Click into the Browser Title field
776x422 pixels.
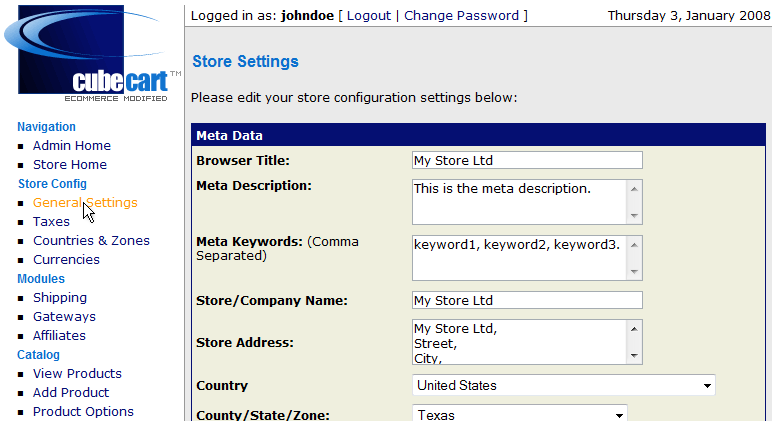click(527, 160)
